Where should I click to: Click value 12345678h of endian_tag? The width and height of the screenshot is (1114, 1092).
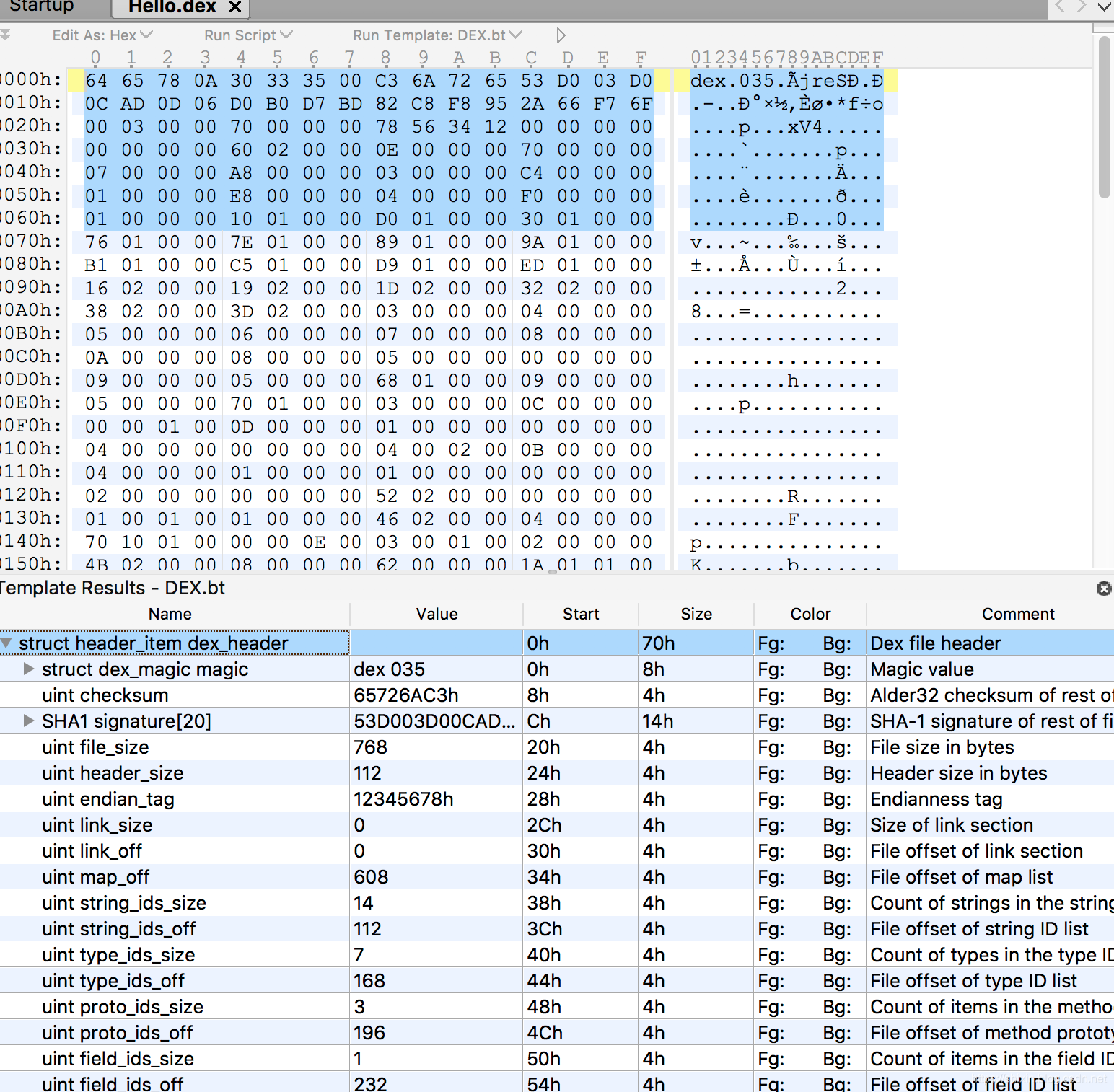(403, 798)
